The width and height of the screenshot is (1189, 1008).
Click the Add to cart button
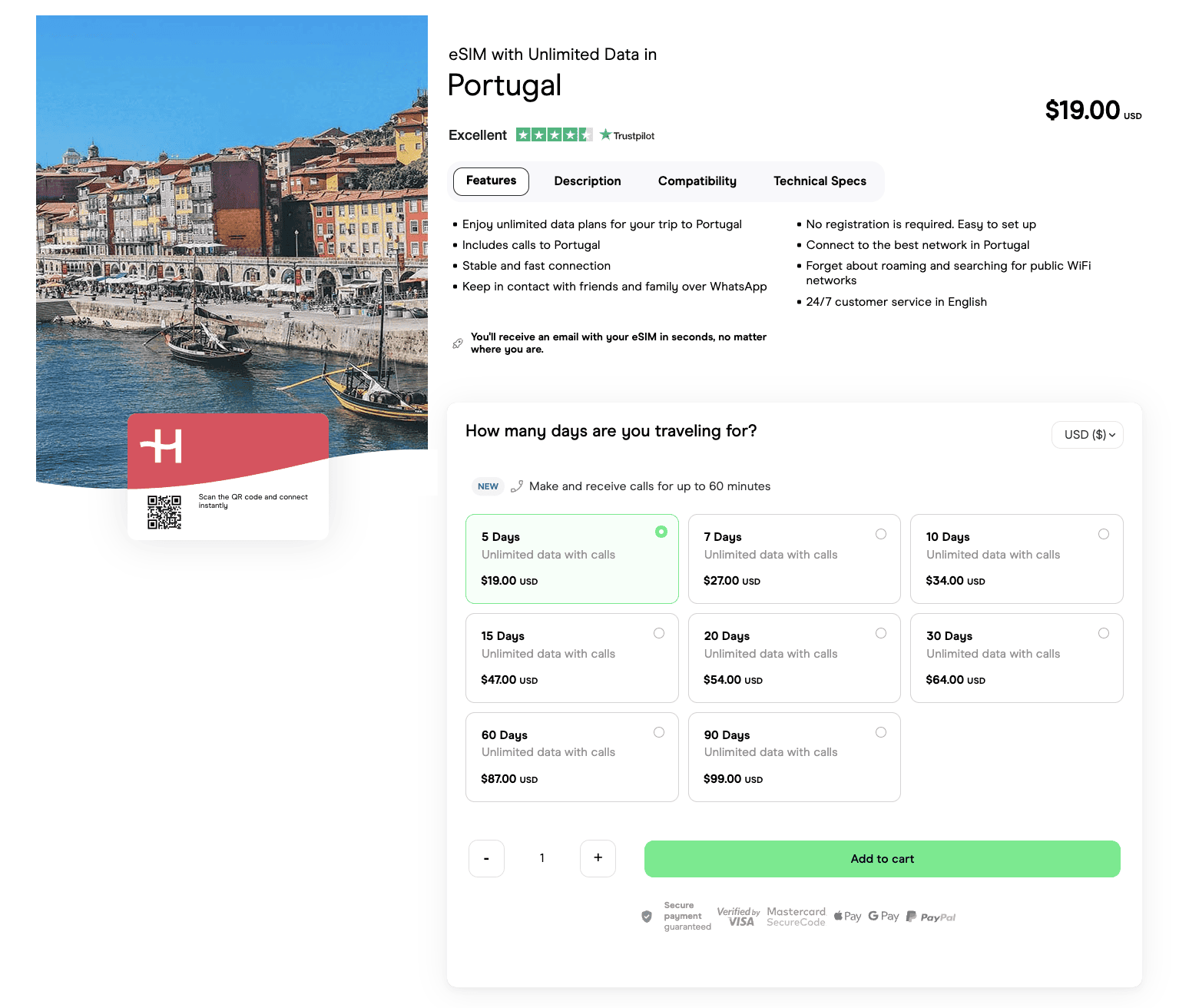point(882,859)
